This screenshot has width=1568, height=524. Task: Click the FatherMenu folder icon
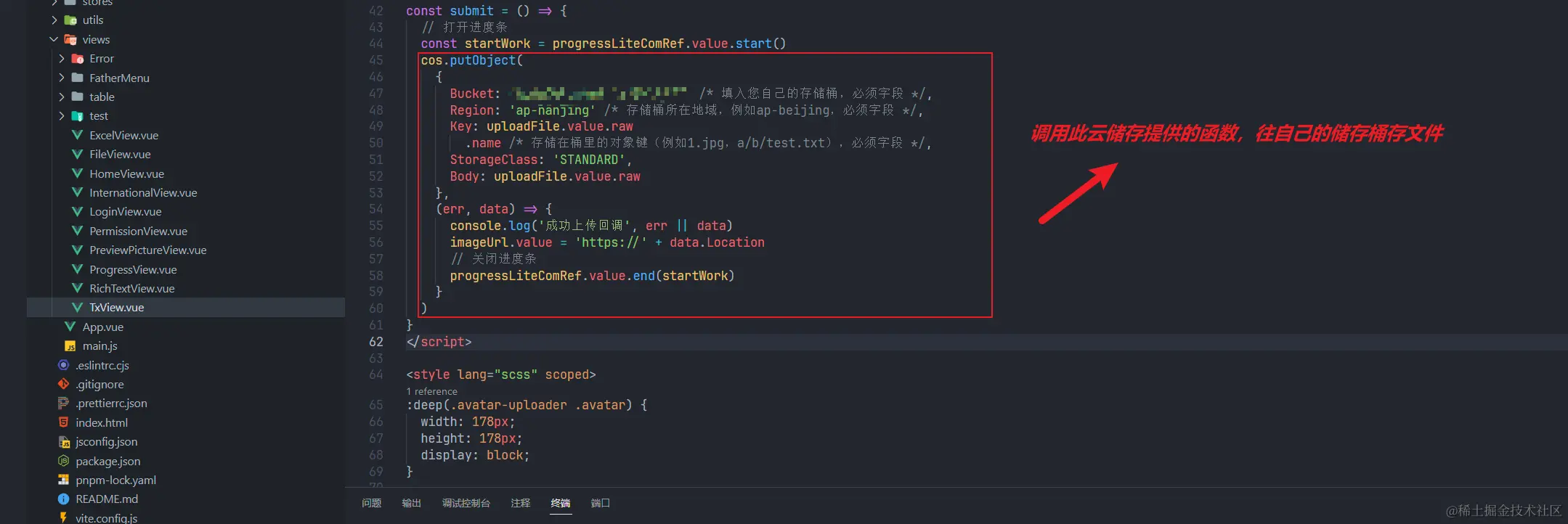(78, 78)
